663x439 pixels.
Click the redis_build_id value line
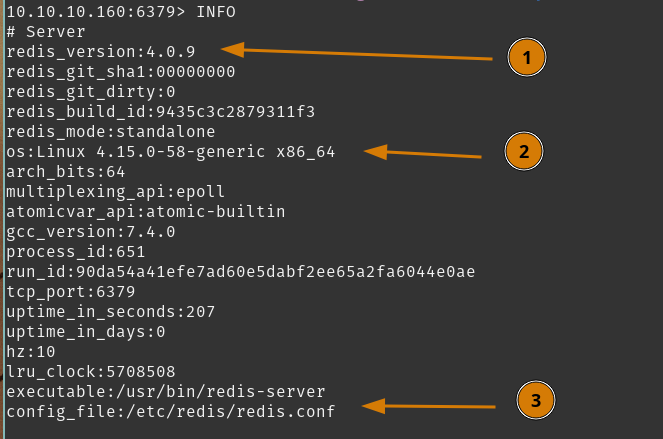point(160,112)
